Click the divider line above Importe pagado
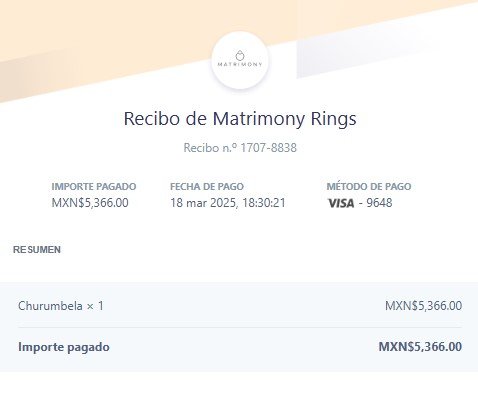The image size is (478, 395). 240,327
